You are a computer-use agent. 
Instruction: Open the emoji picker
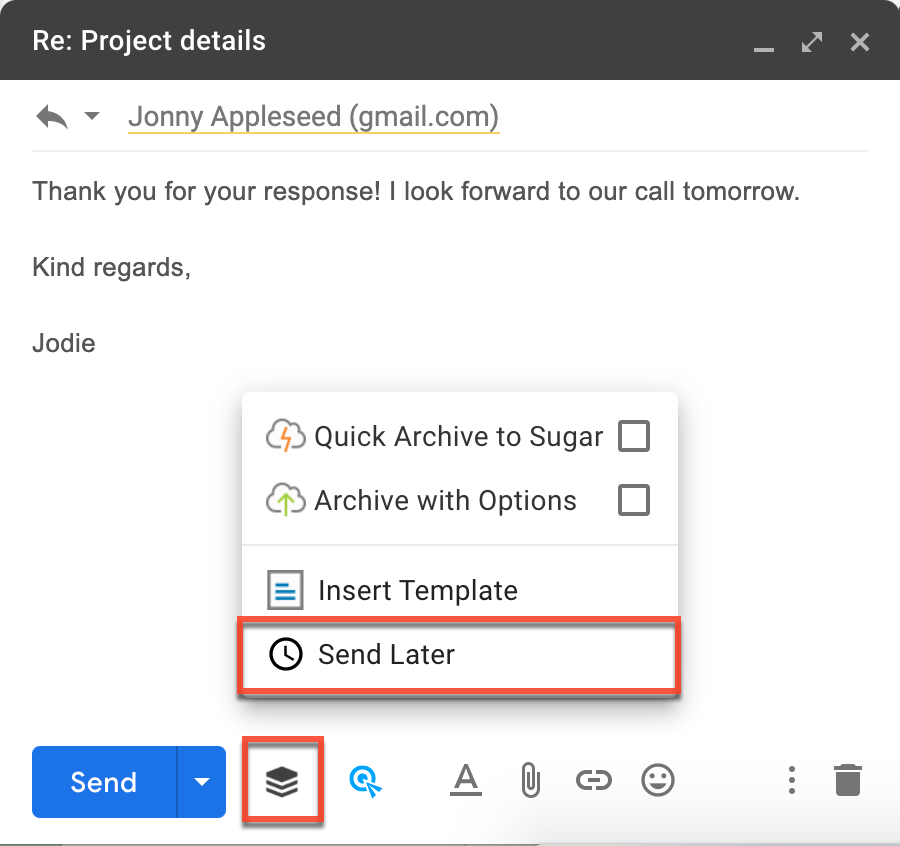[x=658, y=780]
